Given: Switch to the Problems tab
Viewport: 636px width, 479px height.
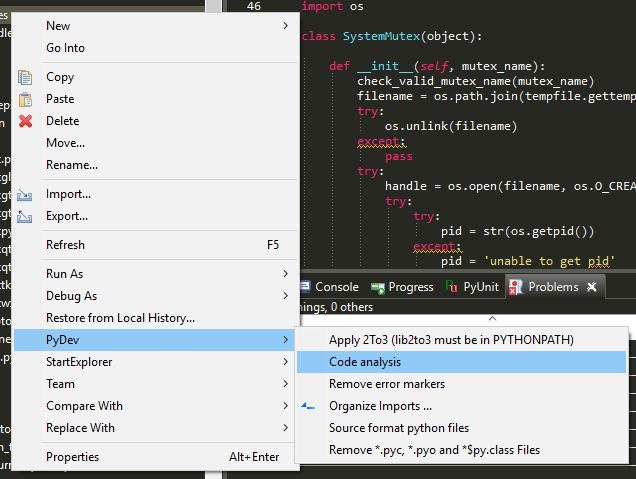Looking at the screenshot, I should point(554,287).
